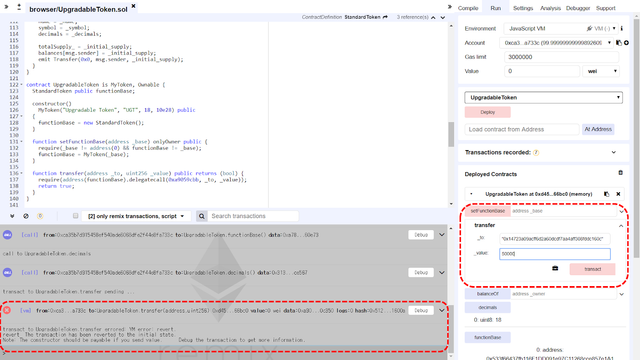
Task: Go to next reference arrow
Action: [443, 18]
